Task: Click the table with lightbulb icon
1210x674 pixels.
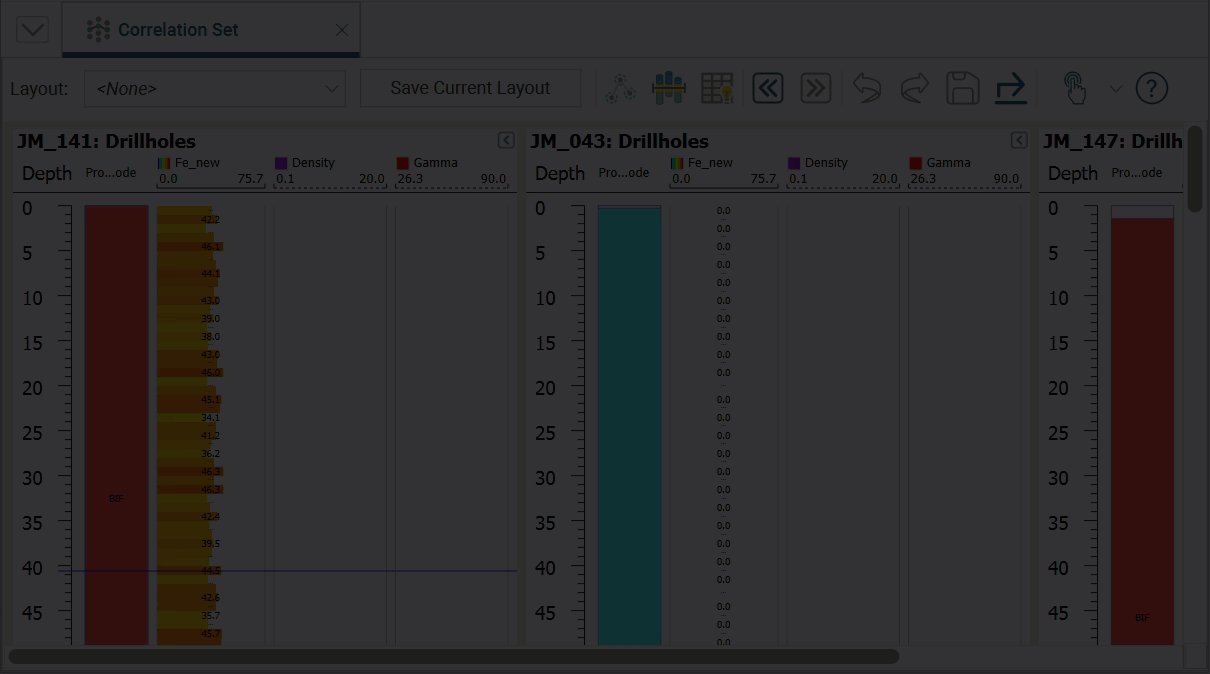Action: pyautogui.click(x=717, y=89)
